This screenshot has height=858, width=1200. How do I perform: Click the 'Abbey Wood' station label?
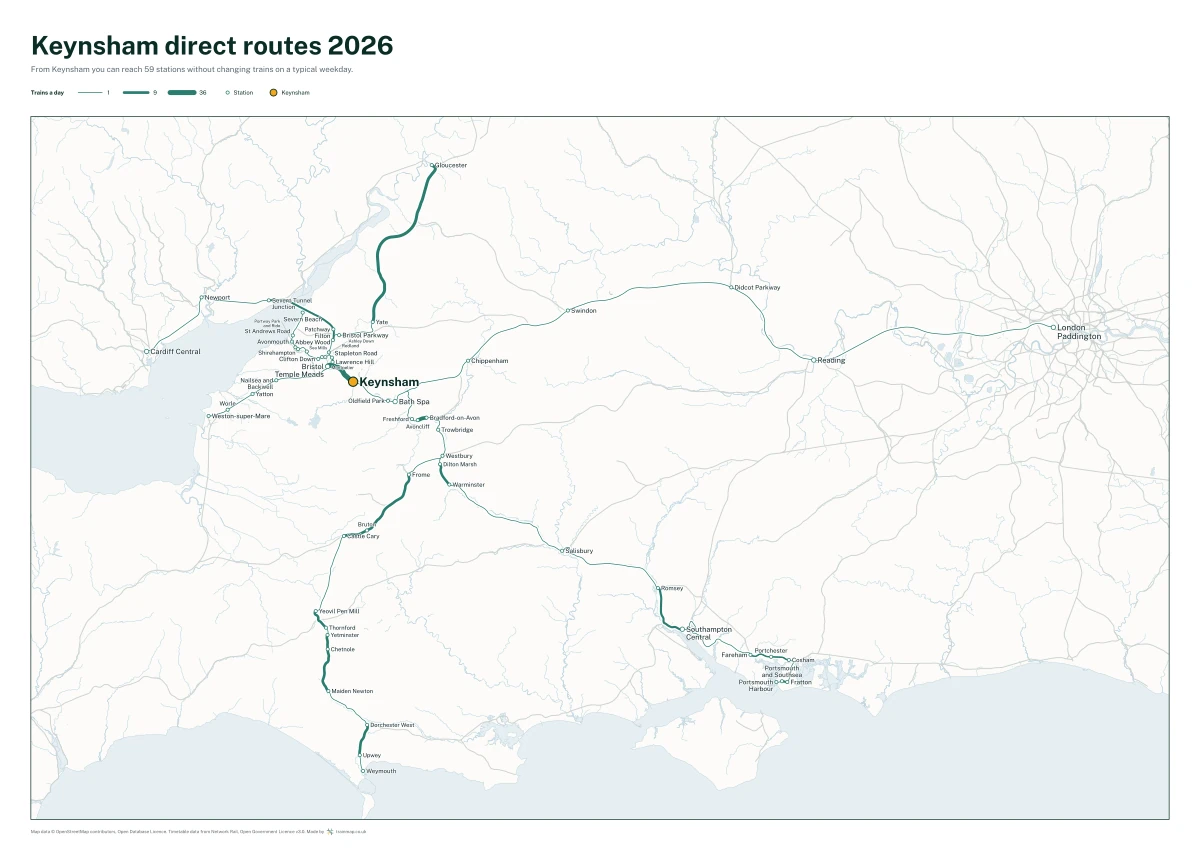click(x=312, y=342)
